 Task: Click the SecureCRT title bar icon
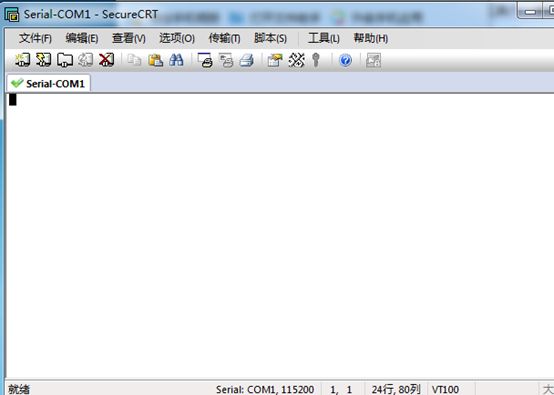coord(12,14)
